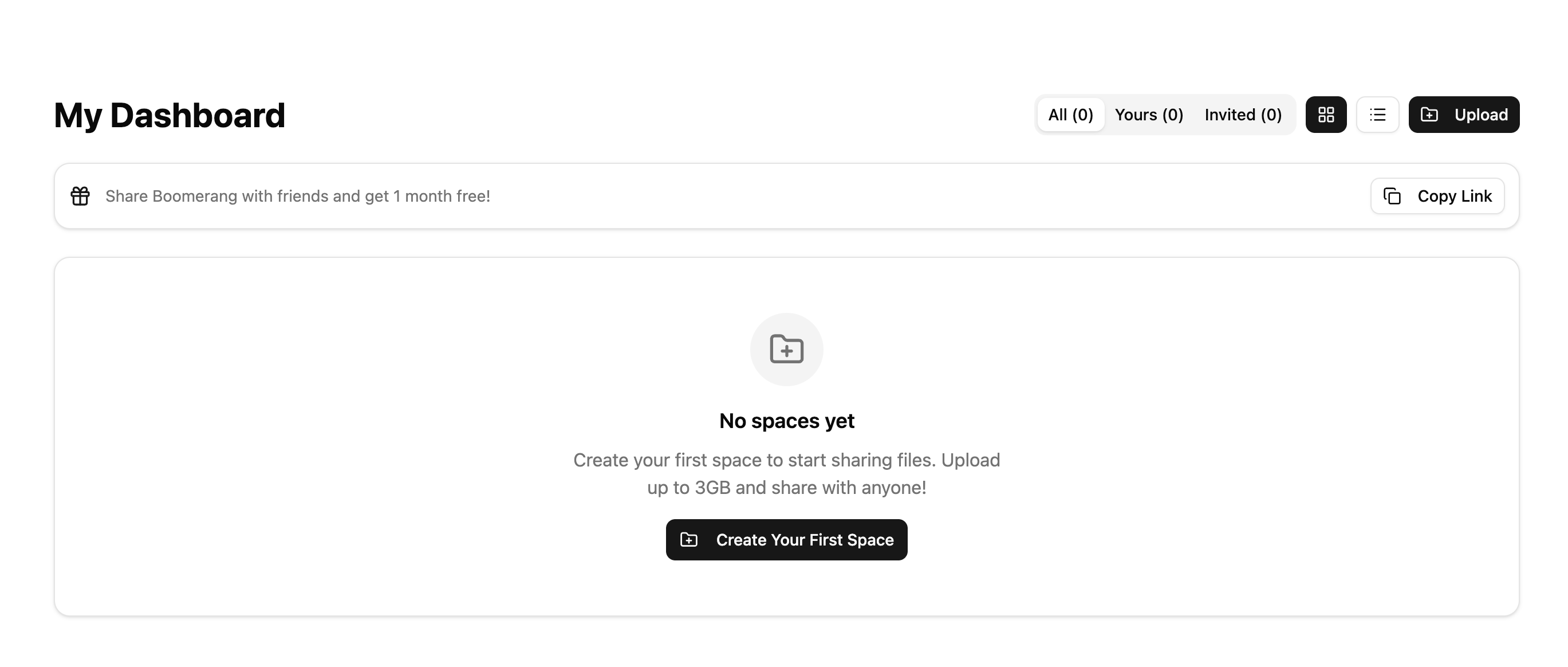
Task: Switch to grid view layout
Action: click(x=1326, y=115)
